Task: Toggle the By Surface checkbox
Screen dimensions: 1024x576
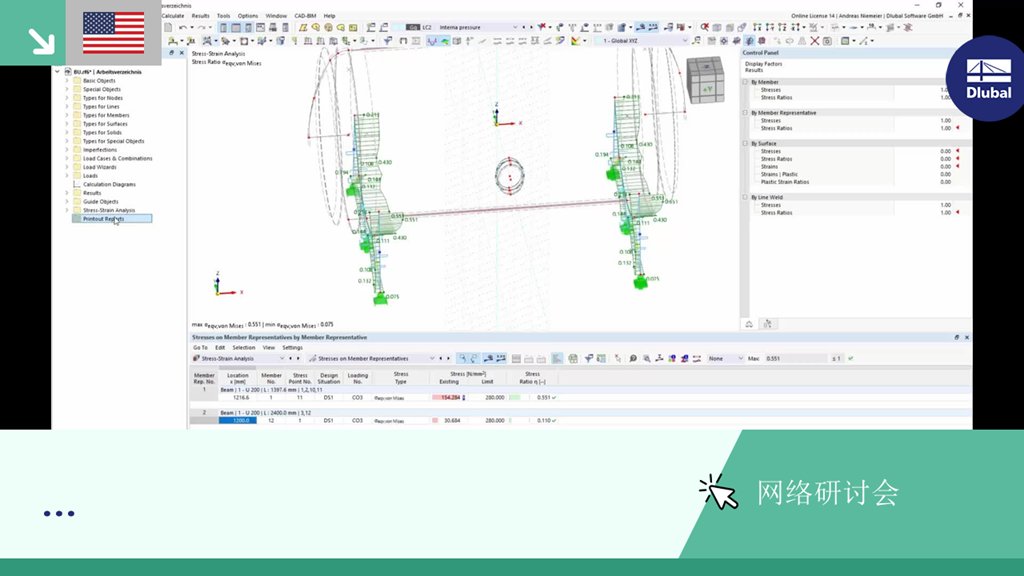Action: 745,143
